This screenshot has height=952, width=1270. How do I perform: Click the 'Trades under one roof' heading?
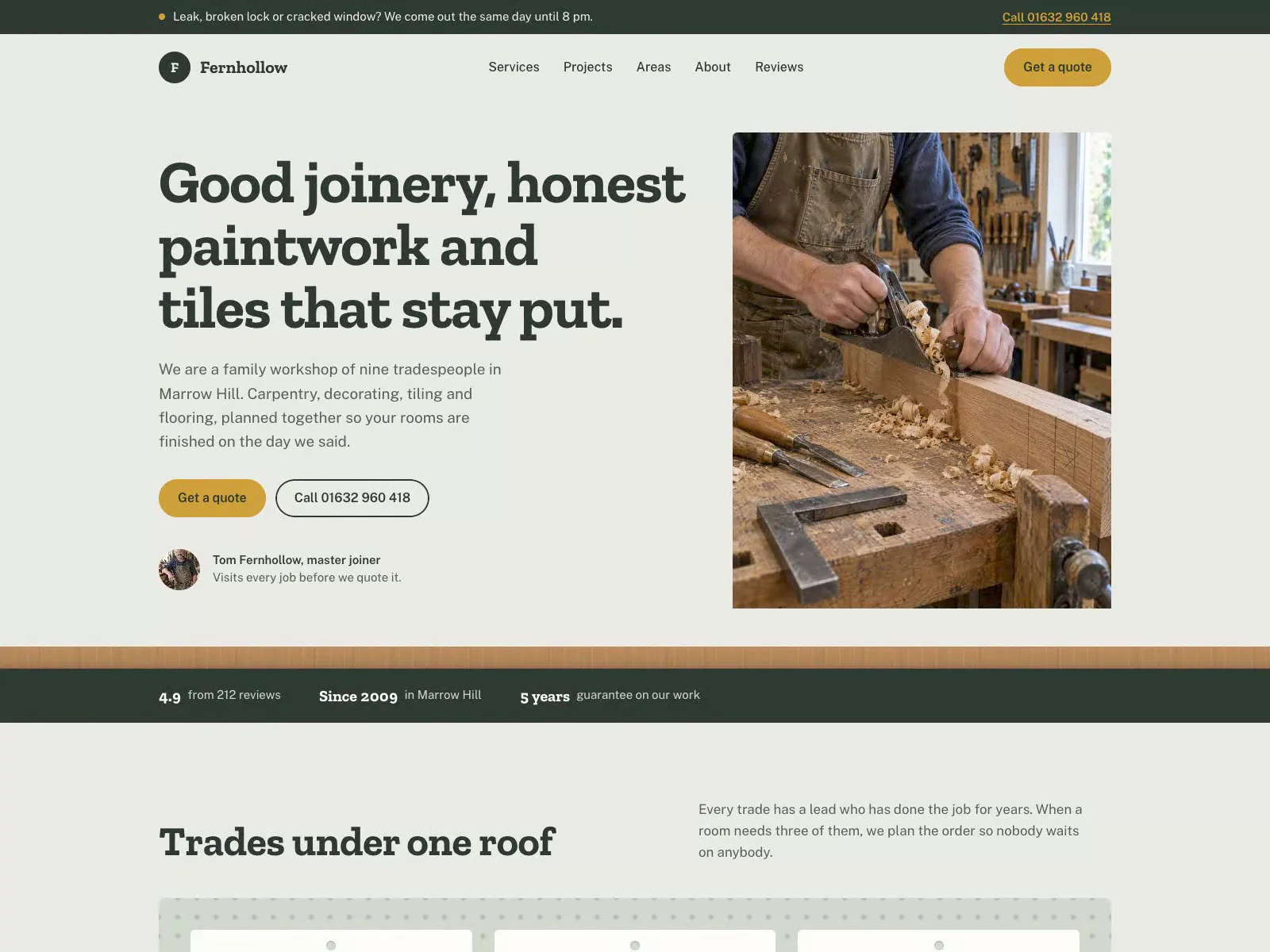point(356,842)
